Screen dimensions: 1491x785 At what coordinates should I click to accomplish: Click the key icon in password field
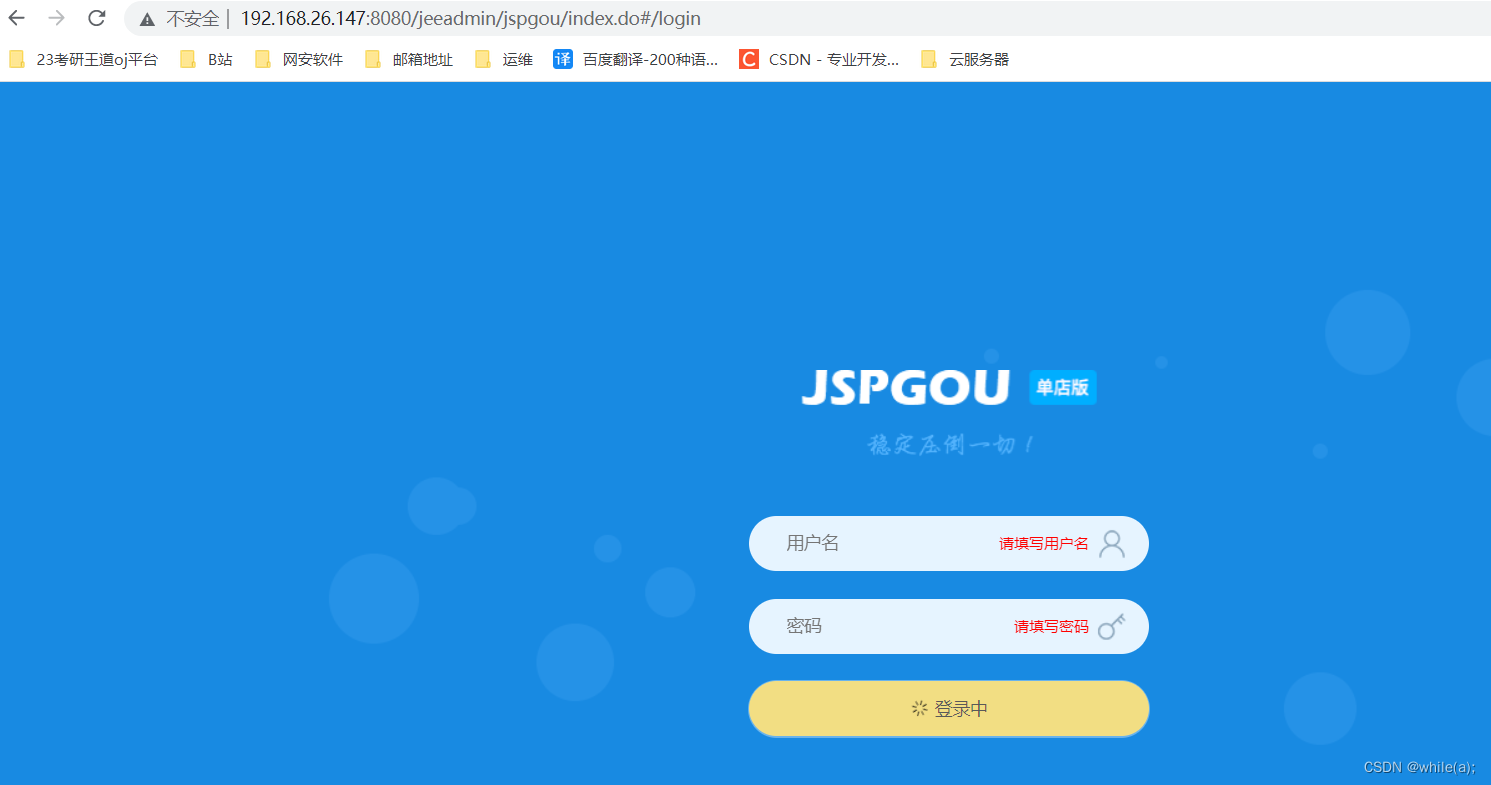coord(1112,626)
